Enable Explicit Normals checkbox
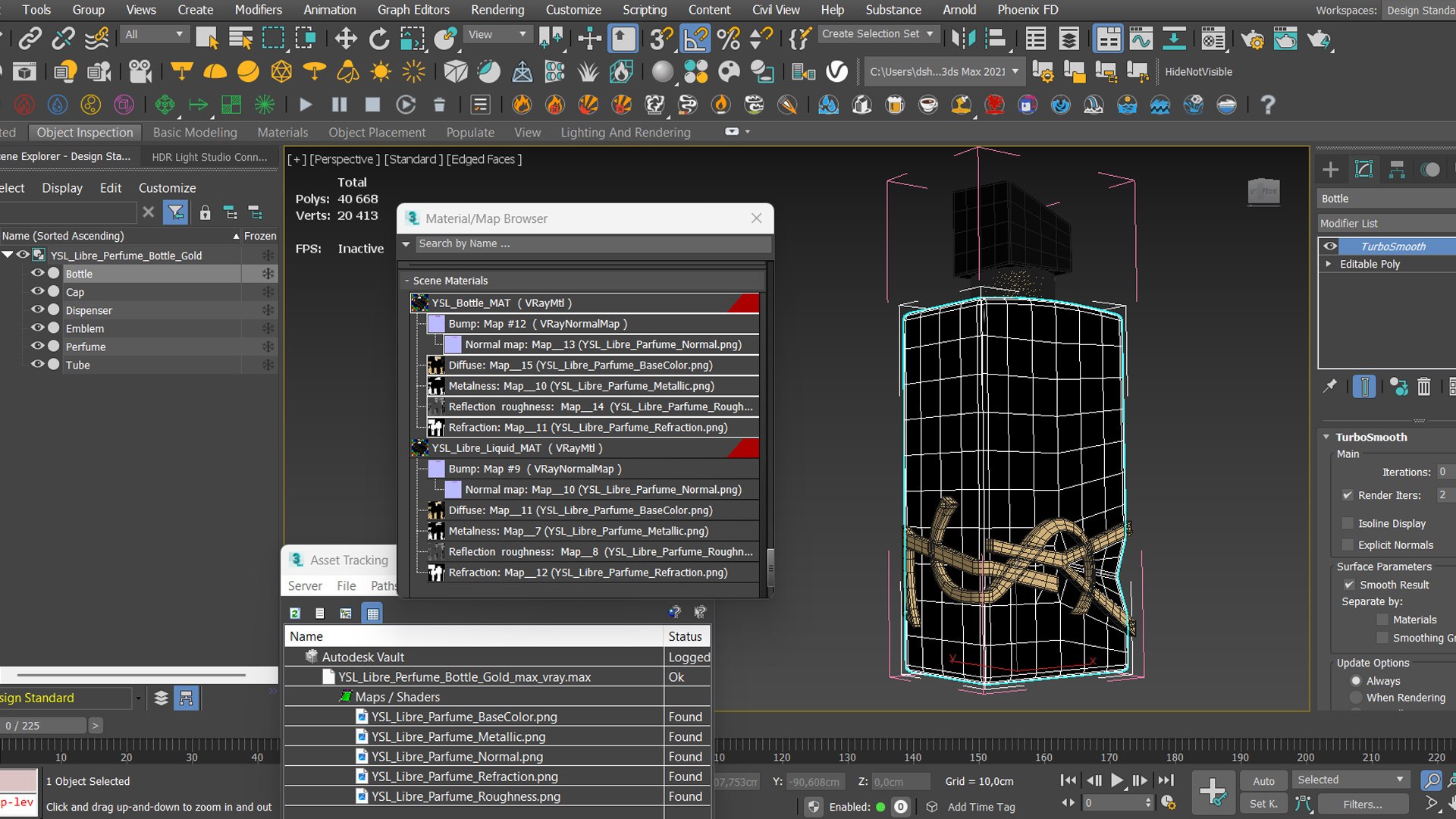Screen dimensions: 1456x819 (1348, 544)
